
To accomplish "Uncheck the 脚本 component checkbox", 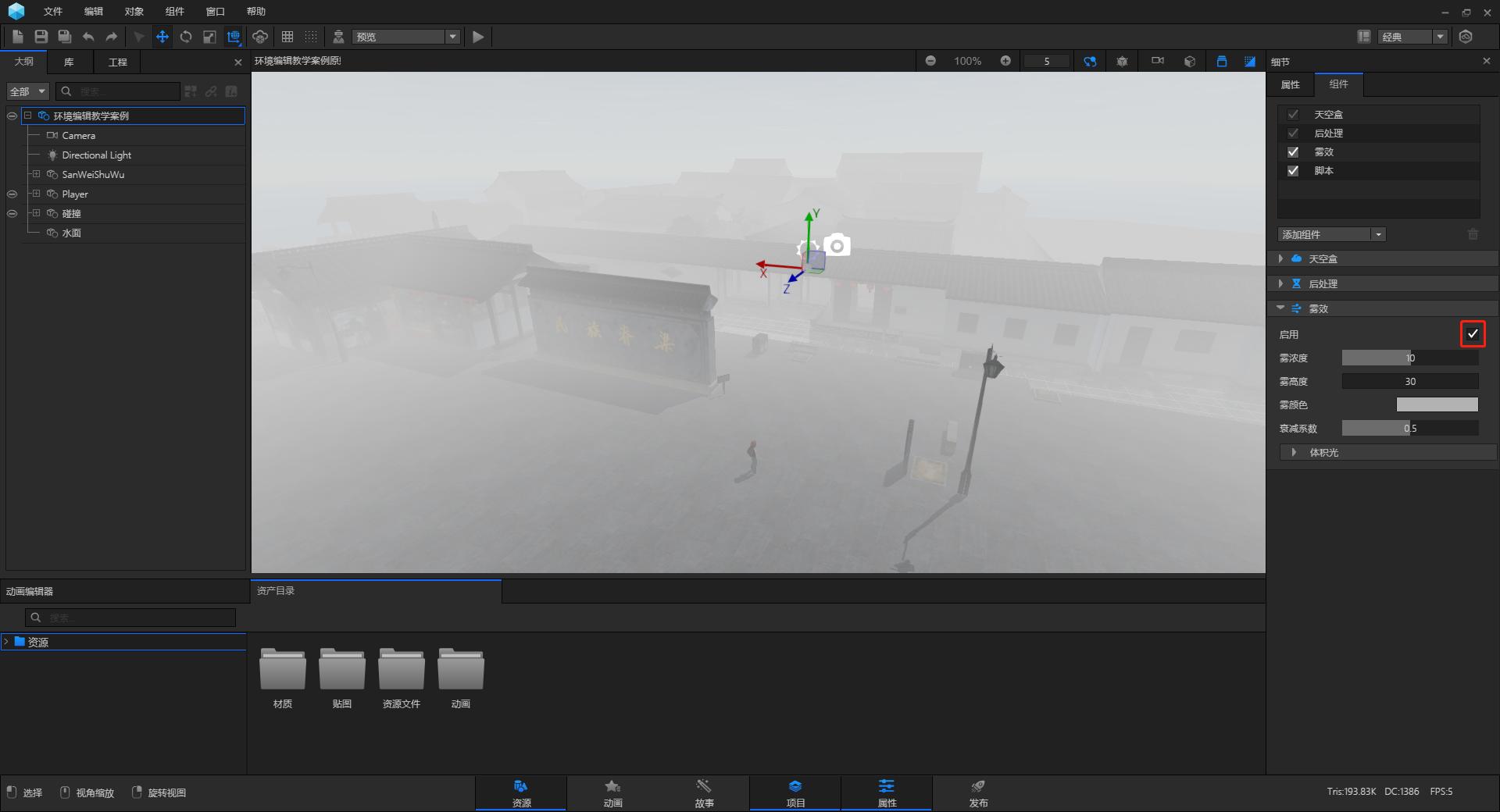I will 1293,170.
